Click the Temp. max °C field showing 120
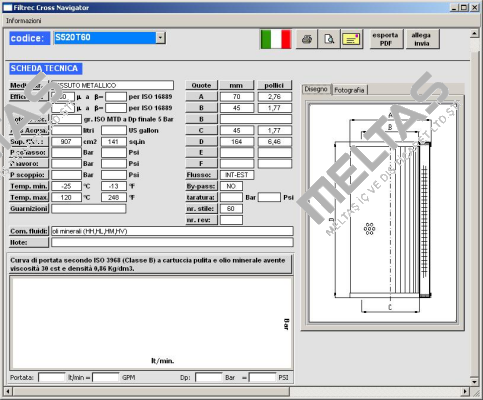Image resolution: width=483 pixels, height=400 pixels. point(66,197)
